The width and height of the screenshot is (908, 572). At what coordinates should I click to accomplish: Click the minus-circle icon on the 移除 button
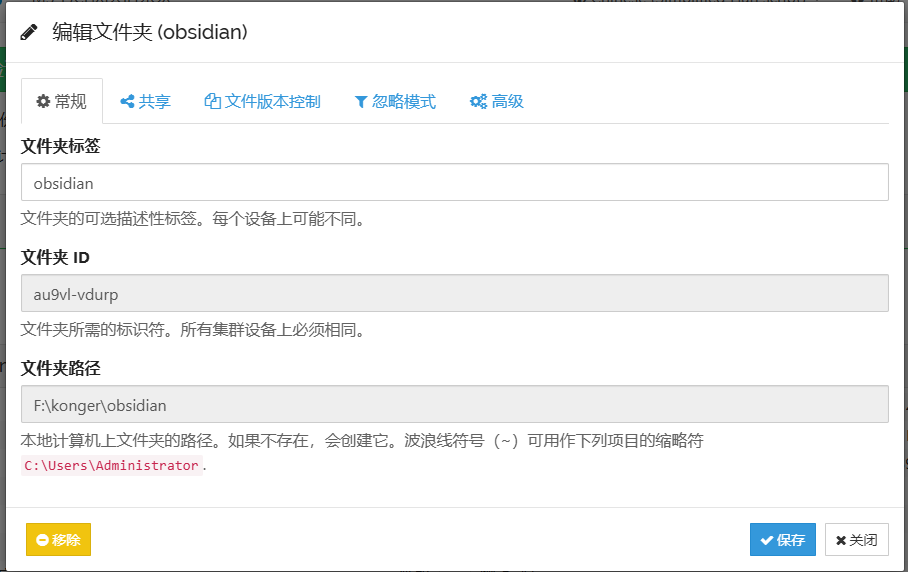coord(42,540)
